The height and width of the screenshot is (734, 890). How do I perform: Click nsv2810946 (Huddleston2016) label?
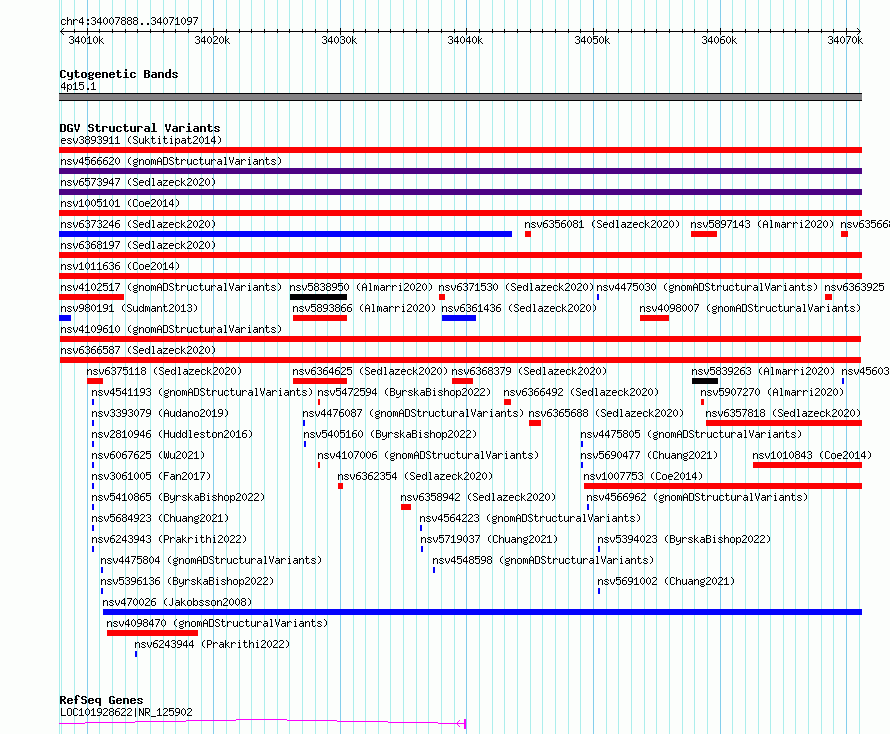(172, 434)
